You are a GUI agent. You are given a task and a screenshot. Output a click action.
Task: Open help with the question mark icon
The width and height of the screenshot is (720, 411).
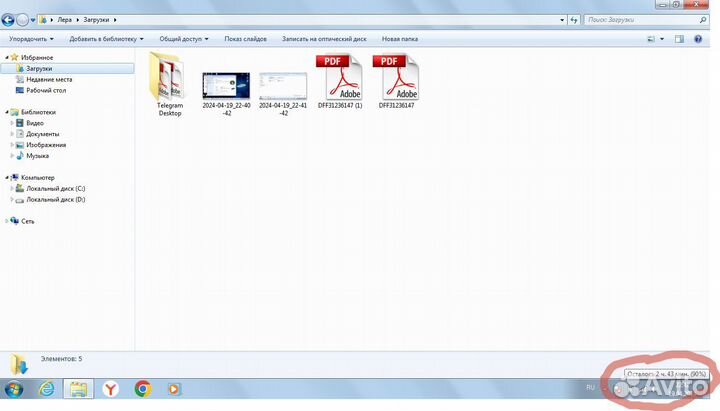pos(698,39)
